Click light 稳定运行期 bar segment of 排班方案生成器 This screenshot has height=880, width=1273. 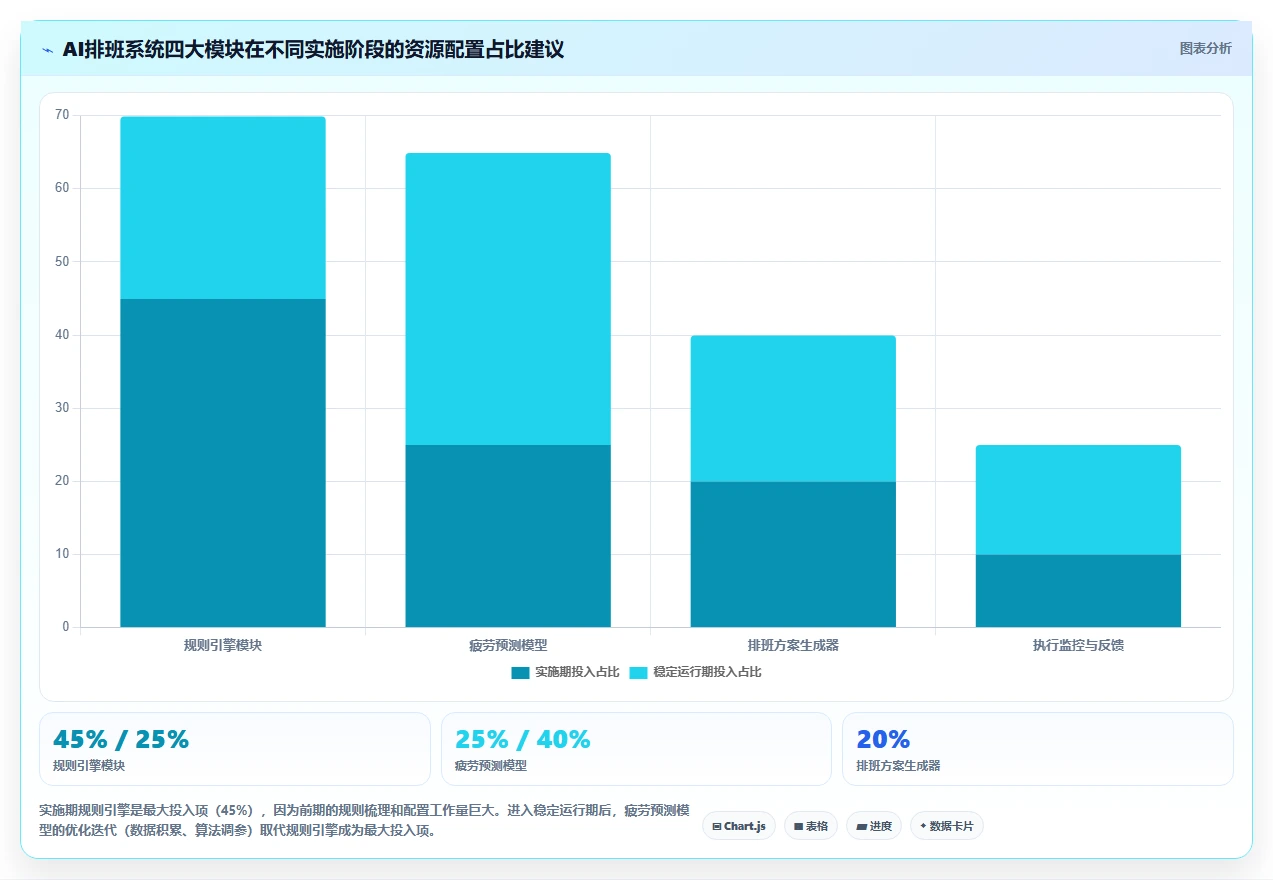click(x=793, y=408)
